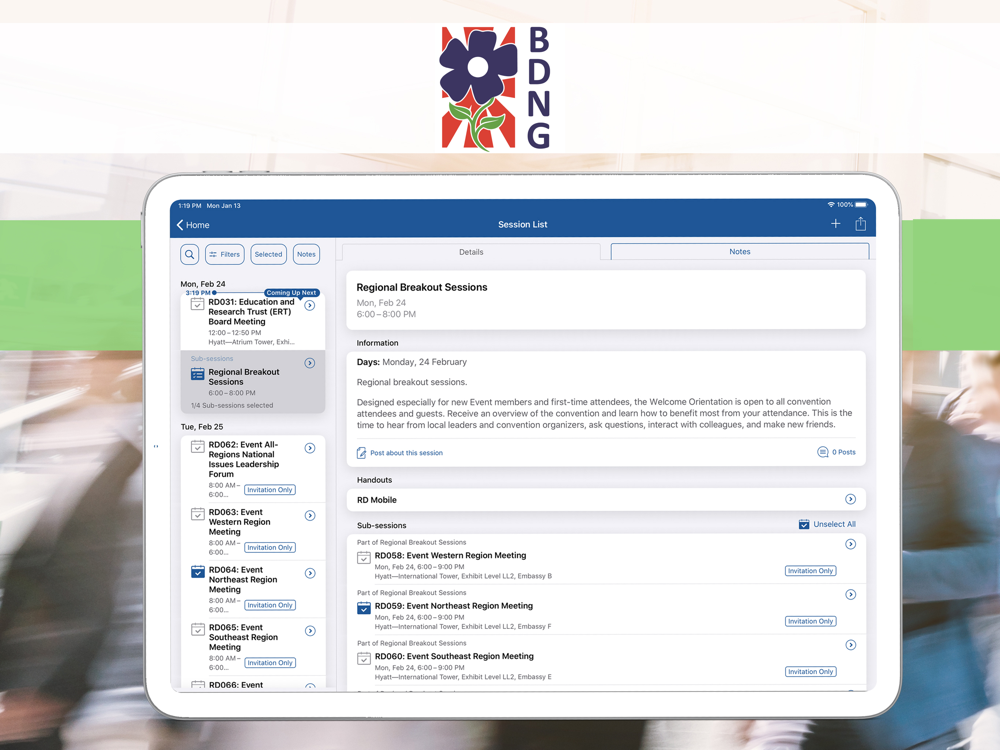
Task: Click the Regional Breakout Sessions detail heading
Action: click(422, 288)
